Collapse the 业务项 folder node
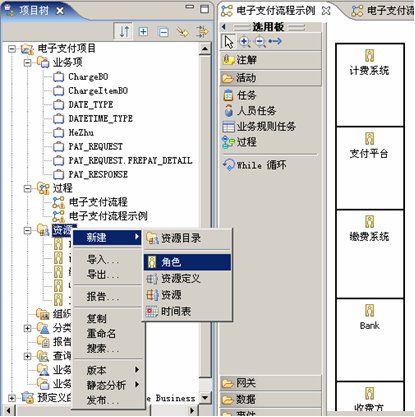This screenshot has width=415, height=417. coord(28,63)
